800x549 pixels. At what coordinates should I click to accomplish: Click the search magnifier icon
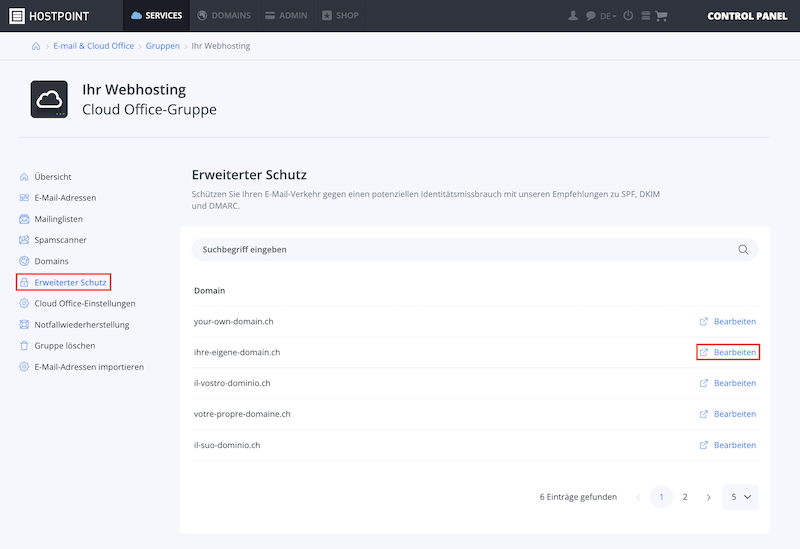click(743, 249)
